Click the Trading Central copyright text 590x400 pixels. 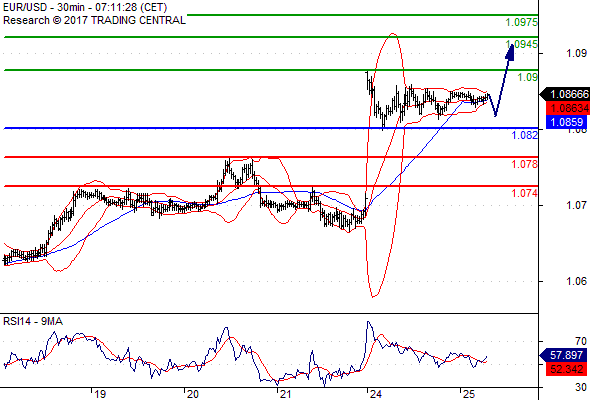click(x=94, y=20)
